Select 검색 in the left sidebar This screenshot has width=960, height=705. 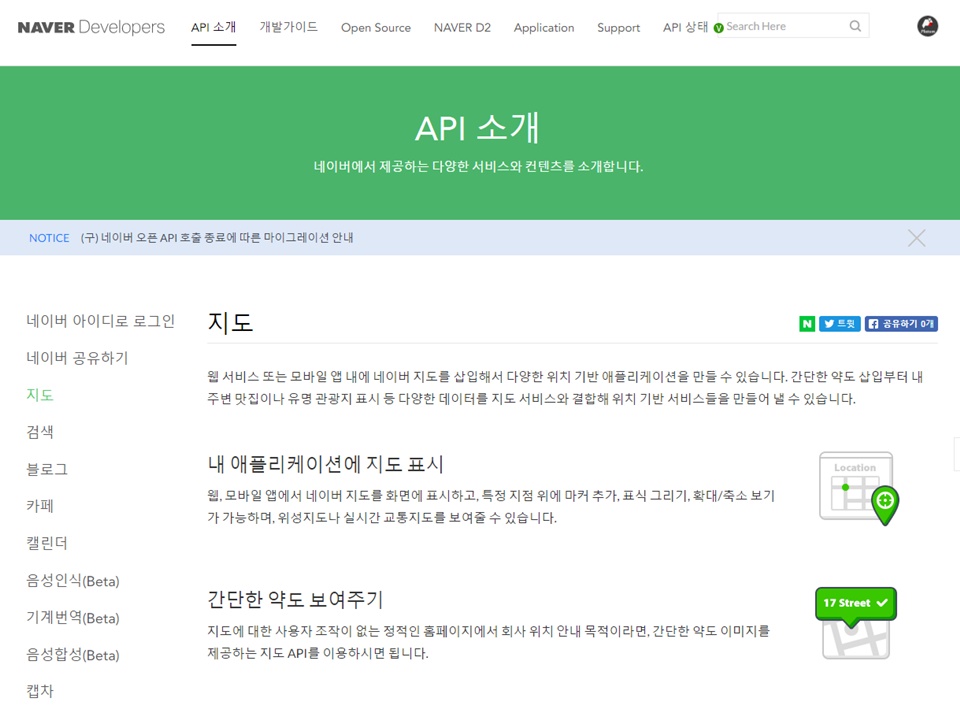(40, 432)
